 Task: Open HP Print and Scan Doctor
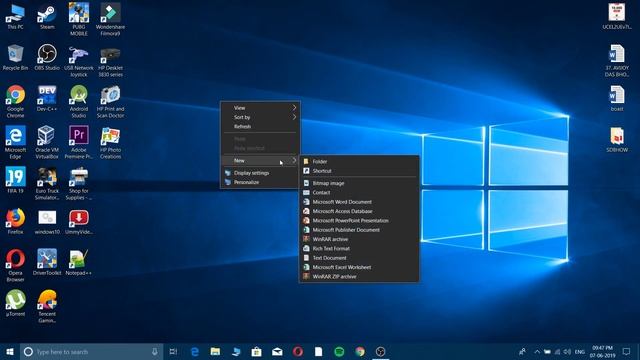[110, 102]
